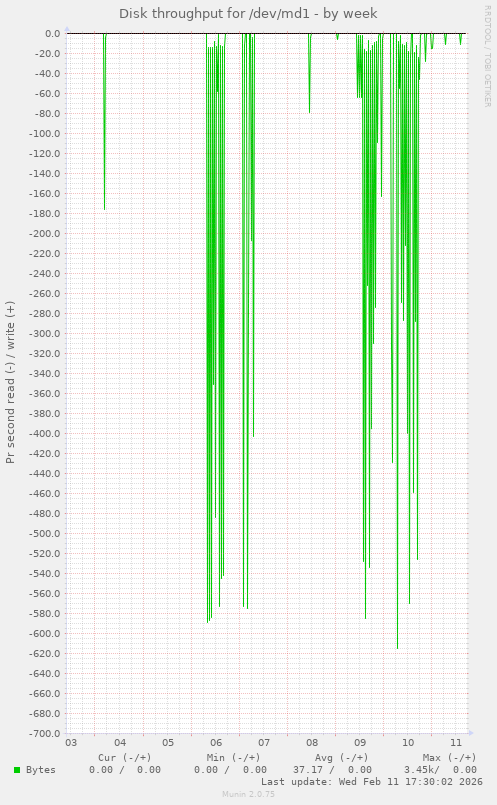The height and width of the screenshot is (805, 497).
Task: Click the 'Min (-/+)' column header
Action: (234, 757)
